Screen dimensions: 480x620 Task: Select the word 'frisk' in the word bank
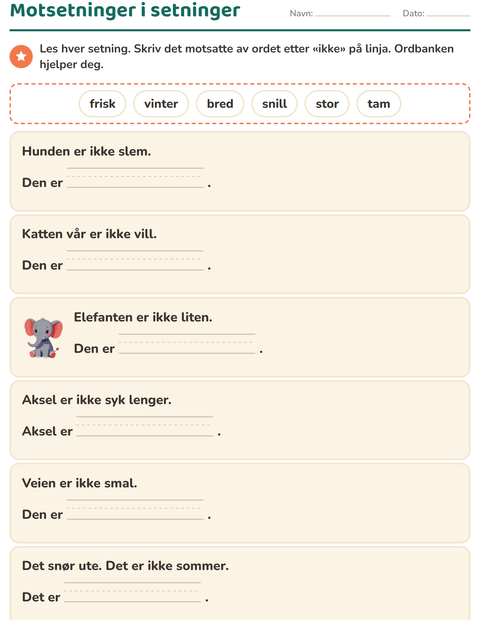click(102, 104)
